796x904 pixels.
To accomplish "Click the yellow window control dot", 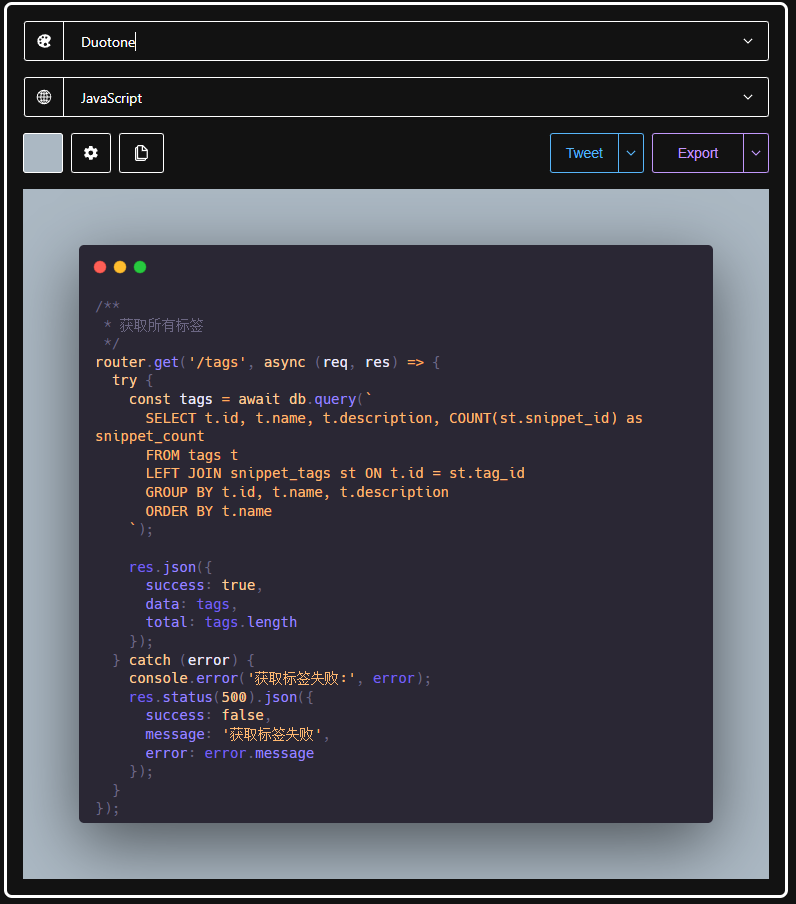I will pyautogui.click(x=120, y=267).
